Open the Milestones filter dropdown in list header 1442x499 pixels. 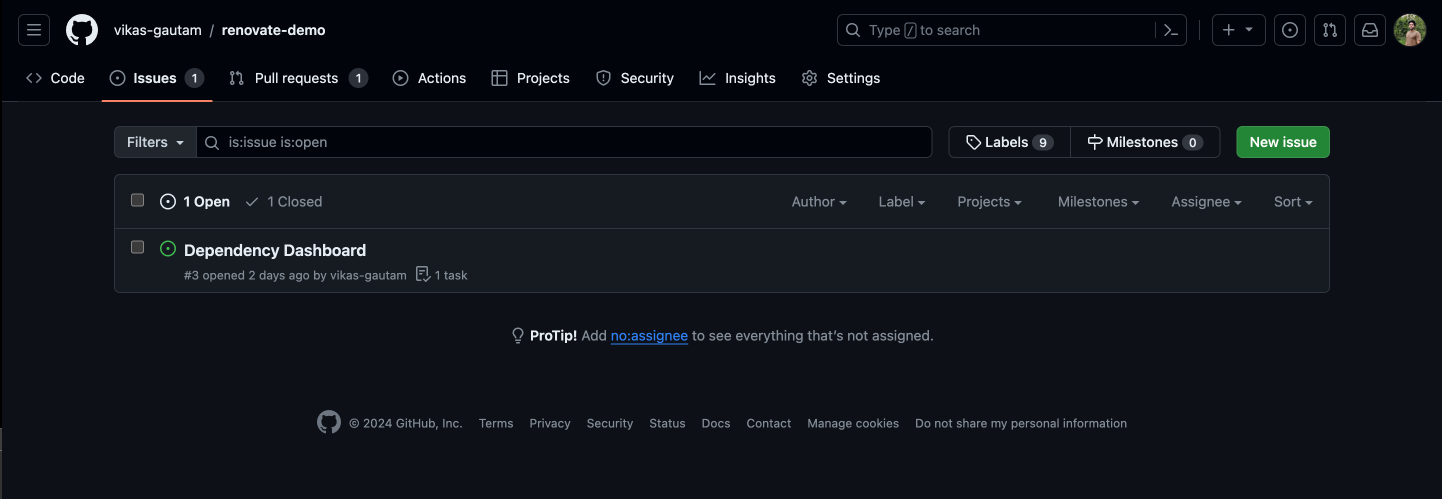[1099, 202]
